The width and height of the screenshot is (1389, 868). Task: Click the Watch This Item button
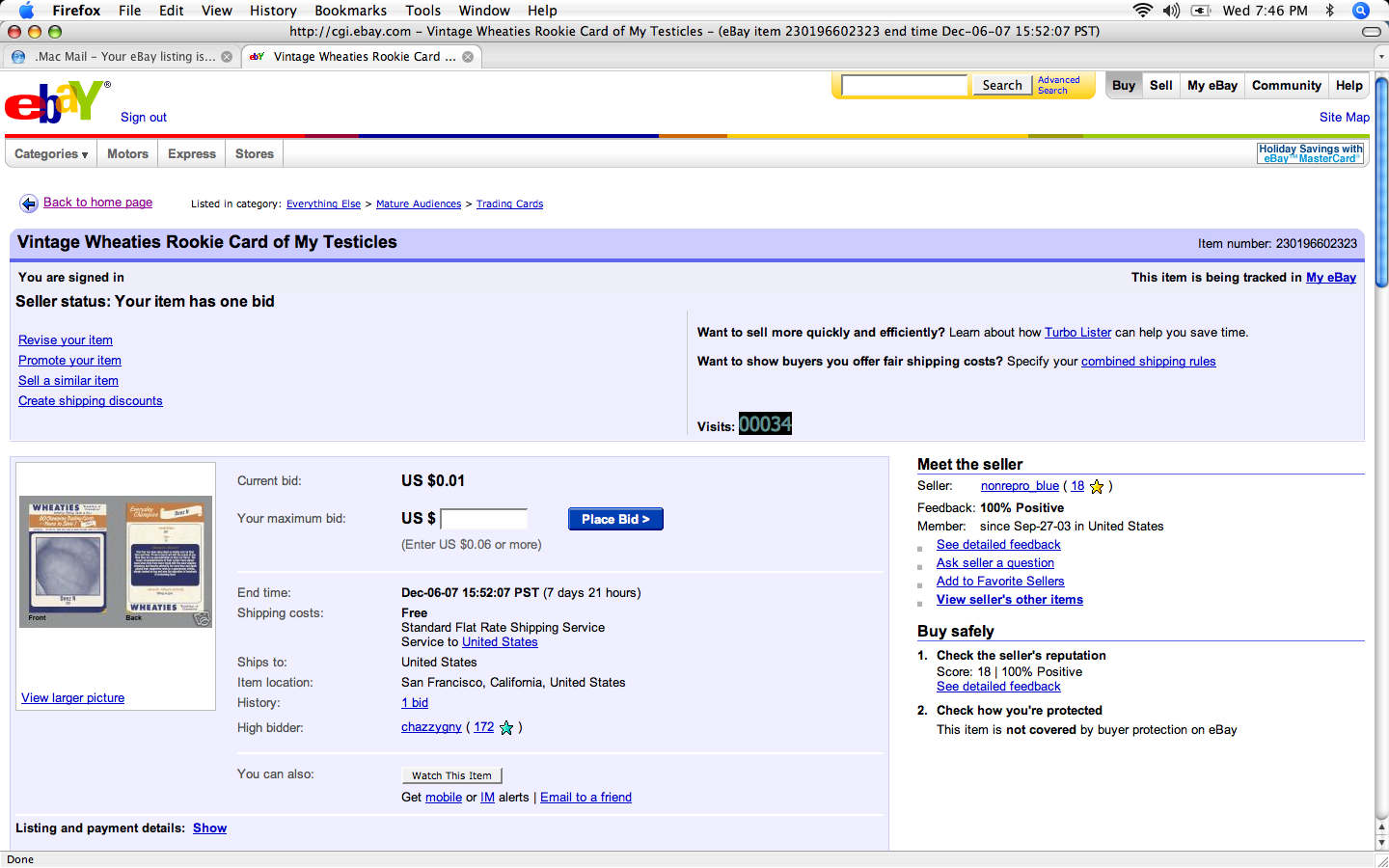click(451, 775)
